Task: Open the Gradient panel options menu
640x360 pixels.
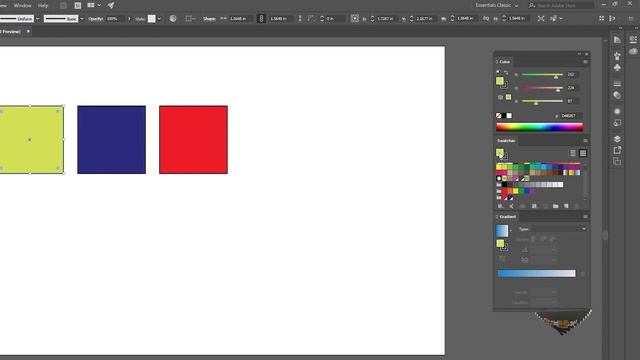Action: 585,217
